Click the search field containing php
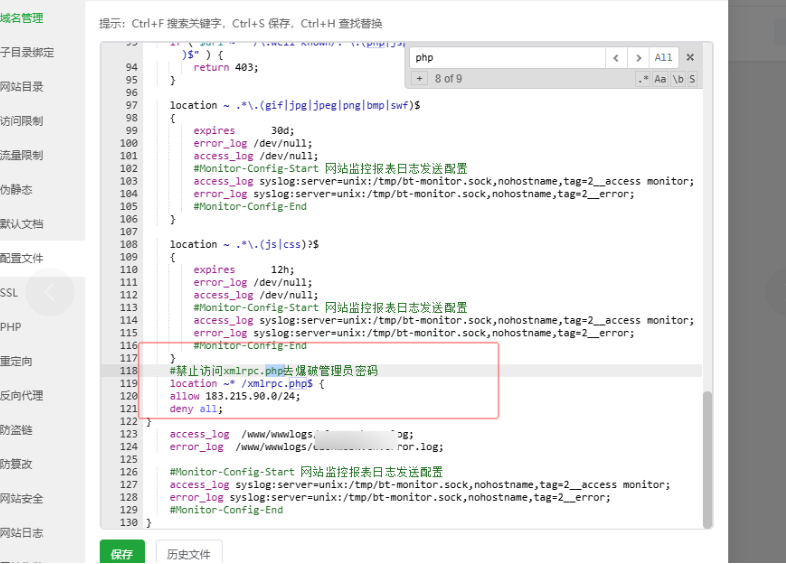The image size is (786, 564). [x=505, y=58]
